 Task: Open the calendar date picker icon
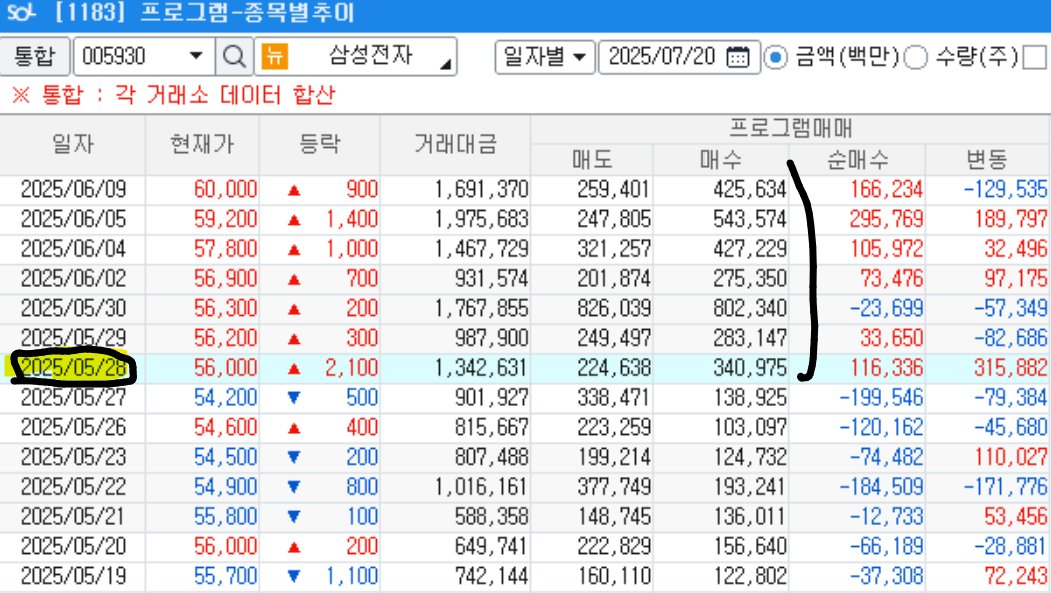(738, 57)
